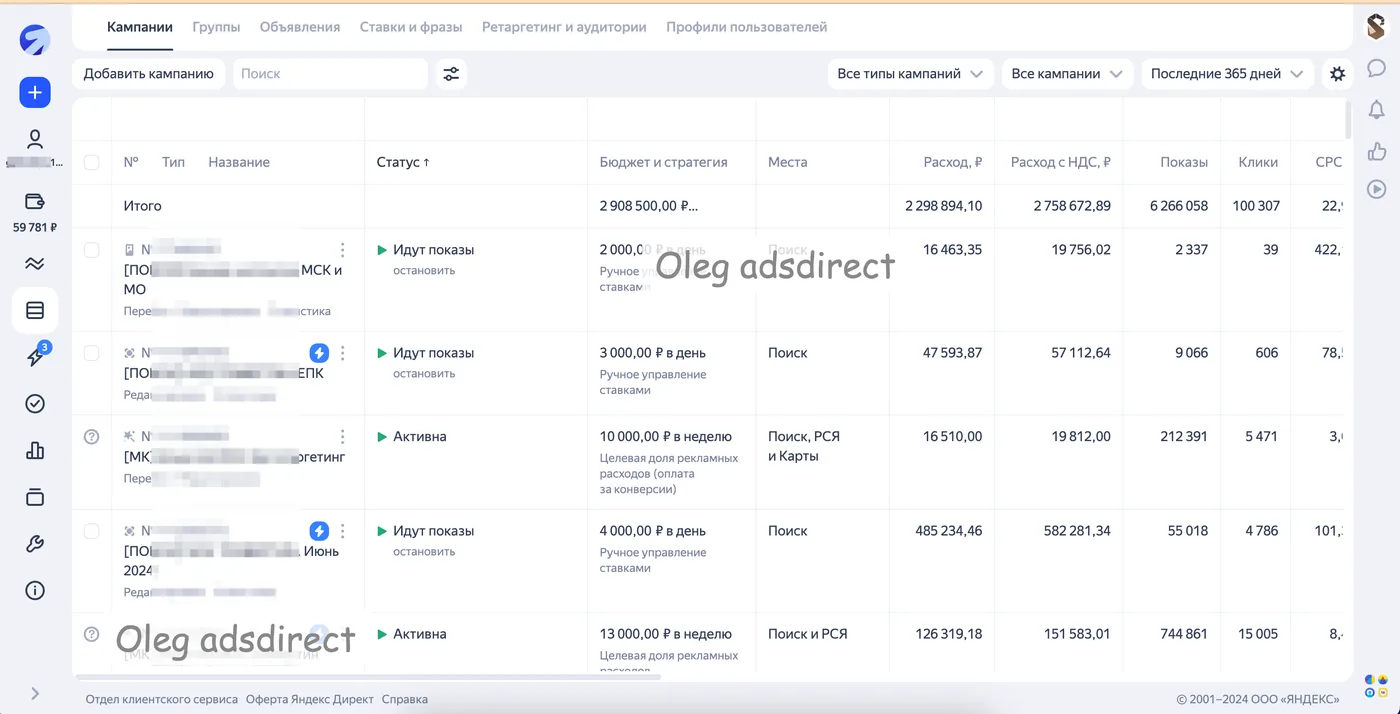Open the user avatar at top right
Image resolution: width=1400 pixels, height=714 pixels.
[1377, 28]
